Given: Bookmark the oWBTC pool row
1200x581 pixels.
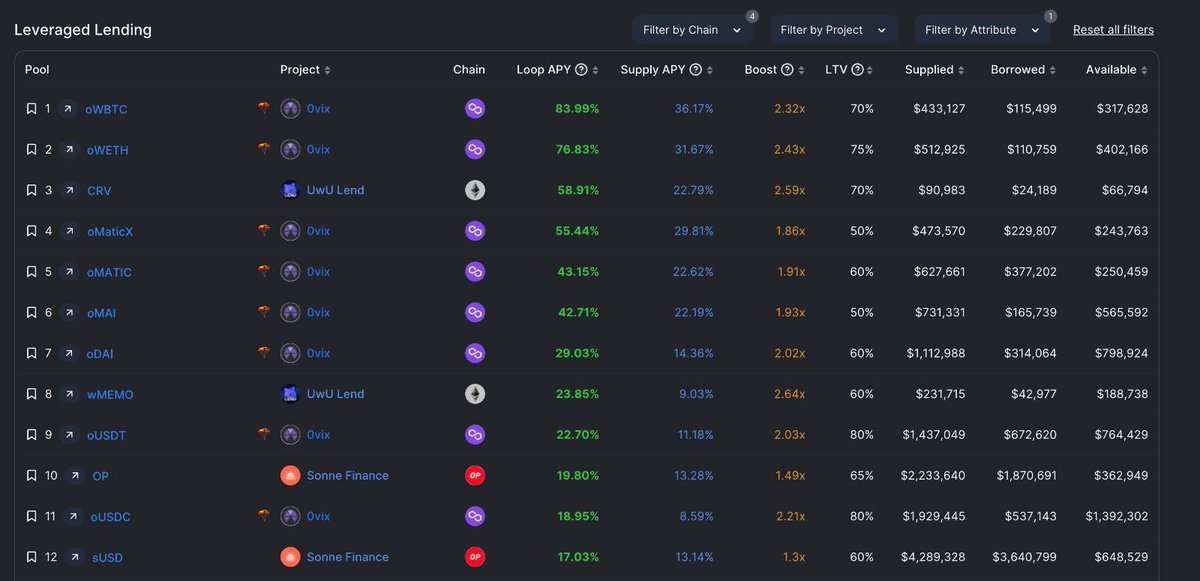Looking at the screenshot, I should pos(31,108).
